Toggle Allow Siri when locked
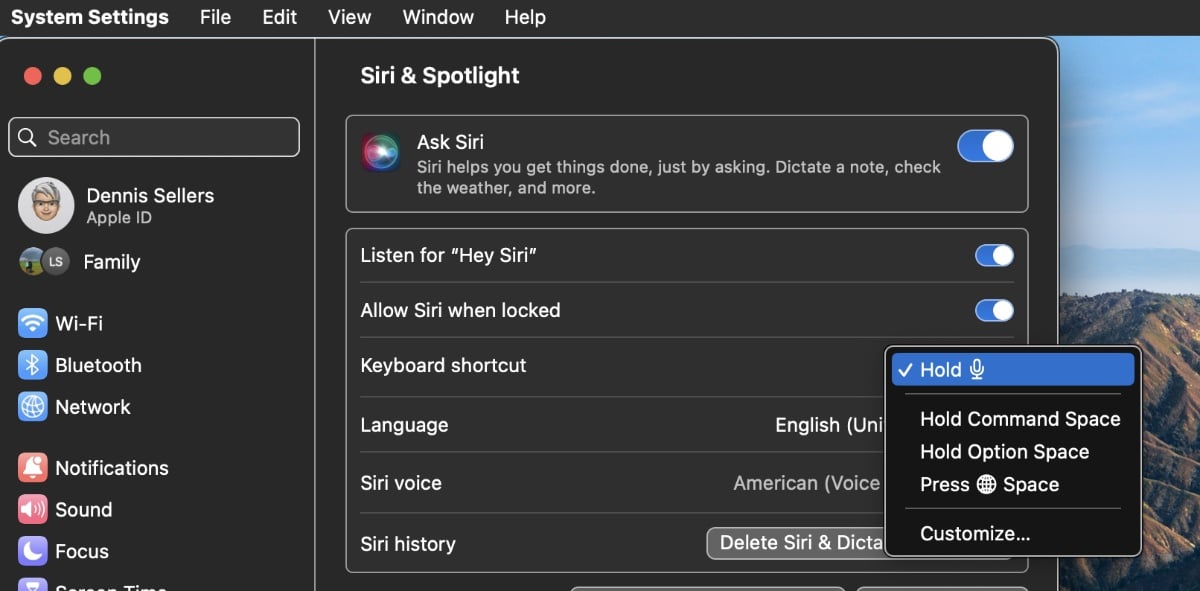The width and height of the screenshot is (1200, 591). [x=994, y=311]
